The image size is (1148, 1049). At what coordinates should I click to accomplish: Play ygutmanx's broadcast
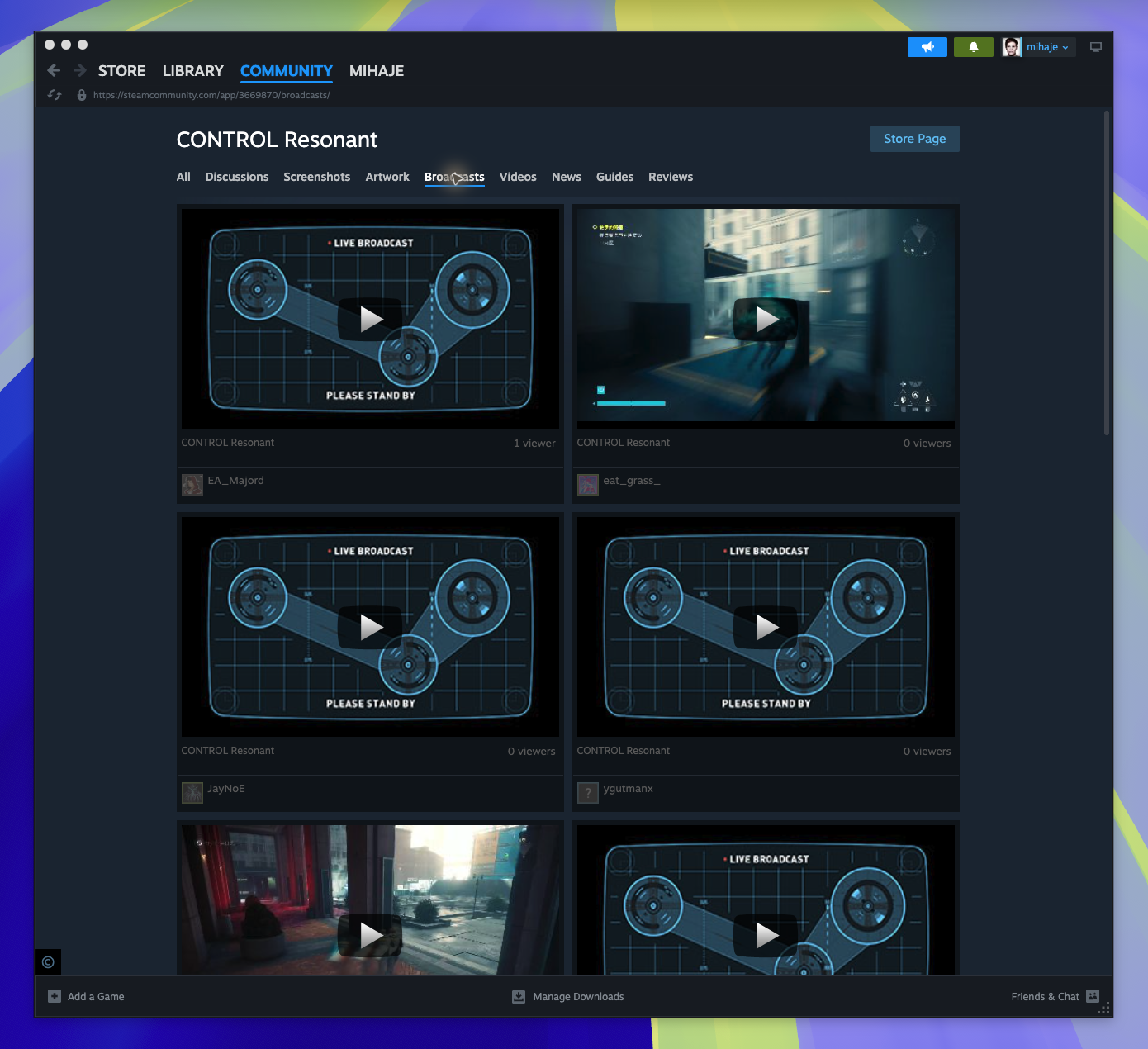click(766, 627)
